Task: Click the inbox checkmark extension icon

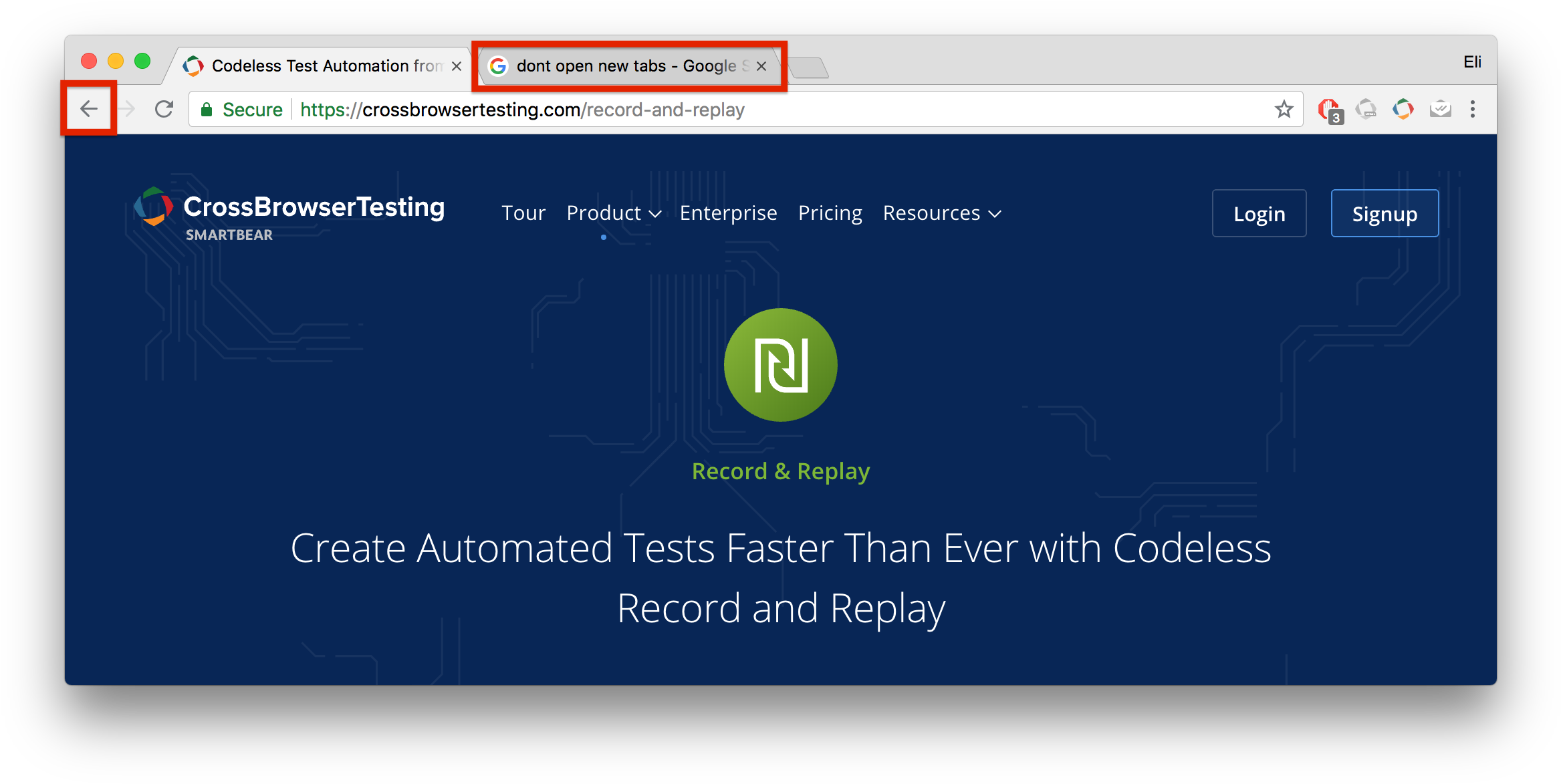Action: point(1440,109)
